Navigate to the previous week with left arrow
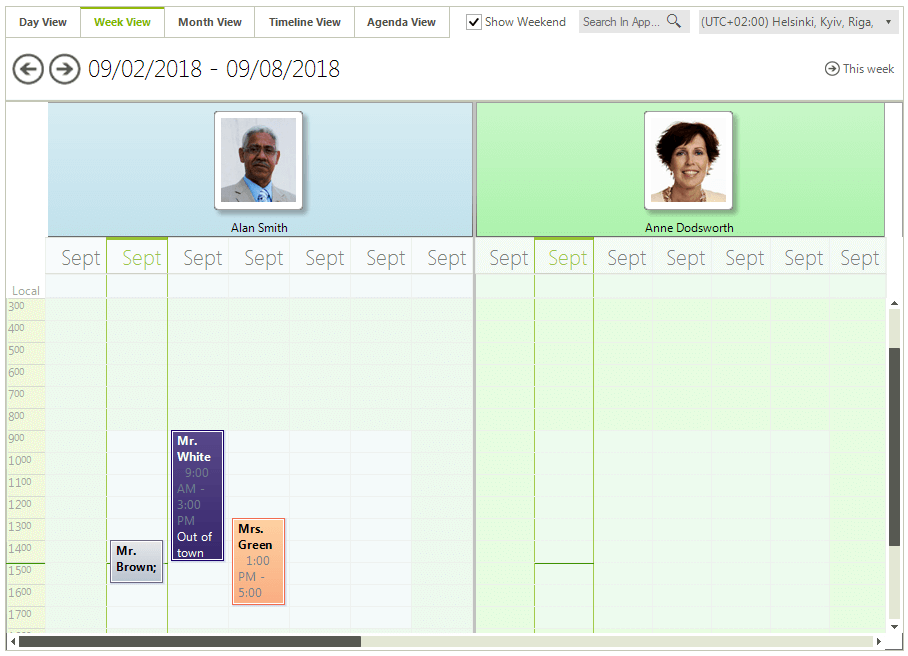The height and width of the screenshot is (656, 908). pyautogui.click(x=28, y=69)
